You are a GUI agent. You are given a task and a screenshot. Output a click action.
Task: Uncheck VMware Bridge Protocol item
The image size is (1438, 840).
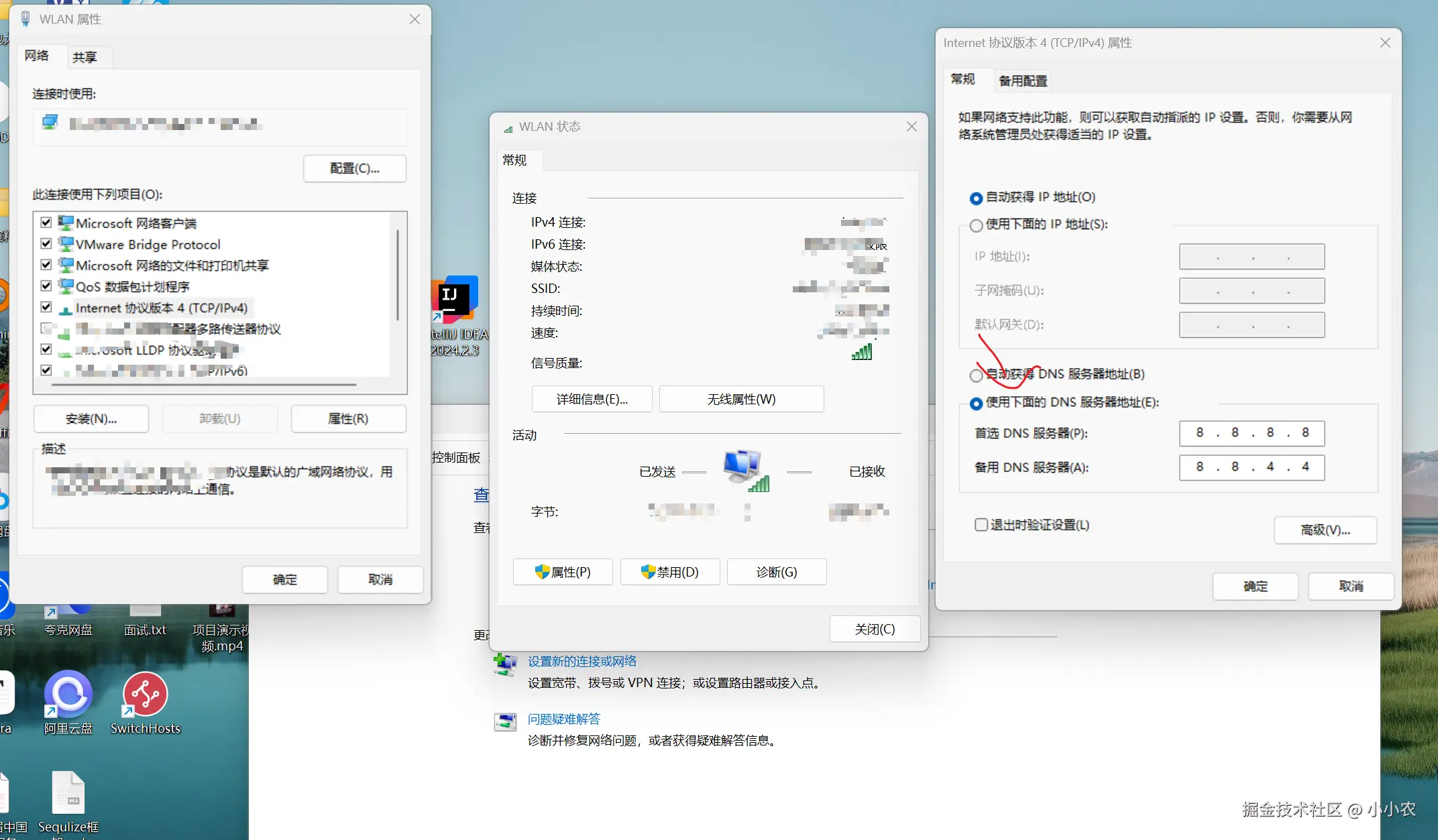coord(46,243)
